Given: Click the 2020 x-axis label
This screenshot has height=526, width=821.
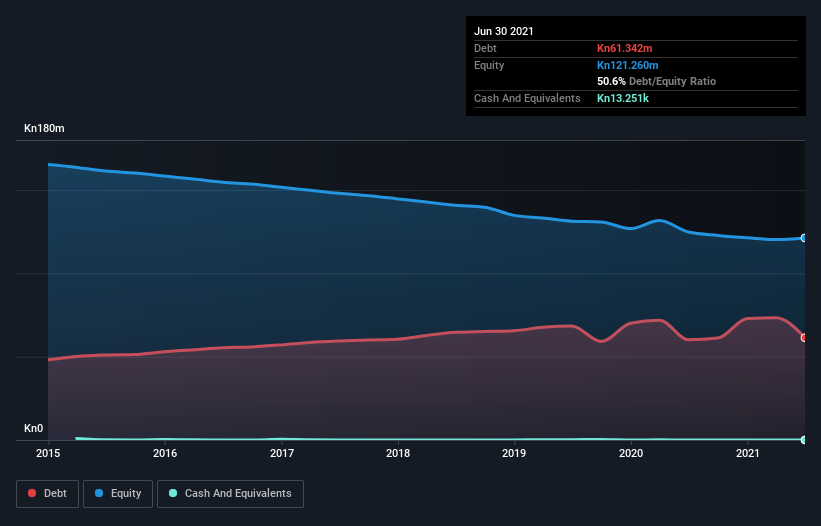Looking at the screenshot, I should tap(631, 453).
